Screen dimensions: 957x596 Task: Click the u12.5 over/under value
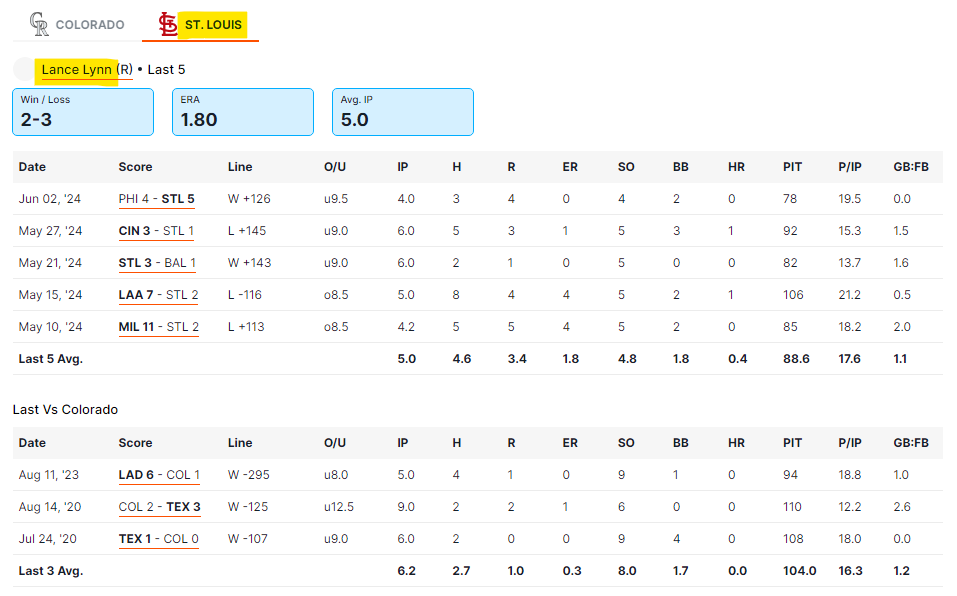point(339,507)
